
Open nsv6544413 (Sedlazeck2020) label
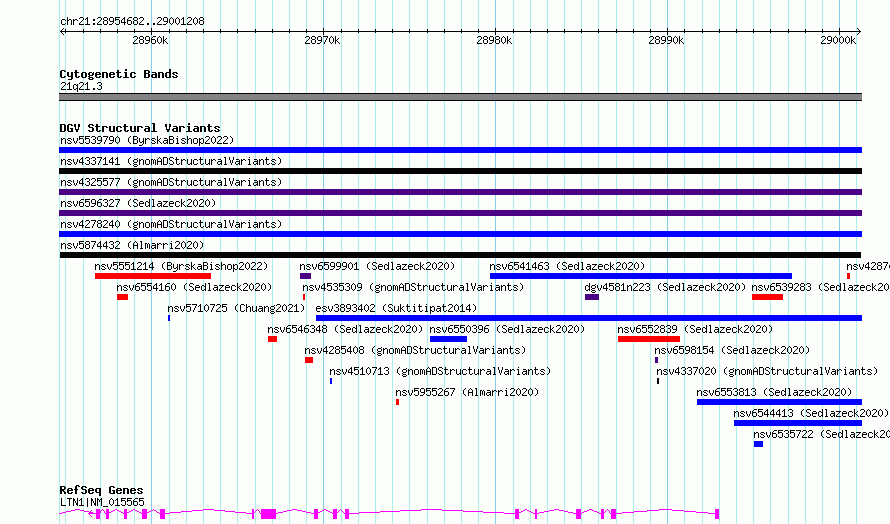click(x=811, y=413)
